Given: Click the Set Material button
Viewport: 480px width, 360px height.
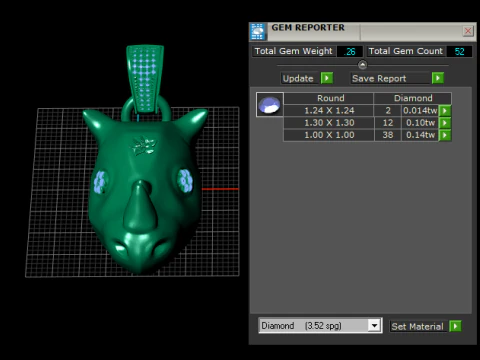Looking at the screenshot, I should (x=417, y=326).
